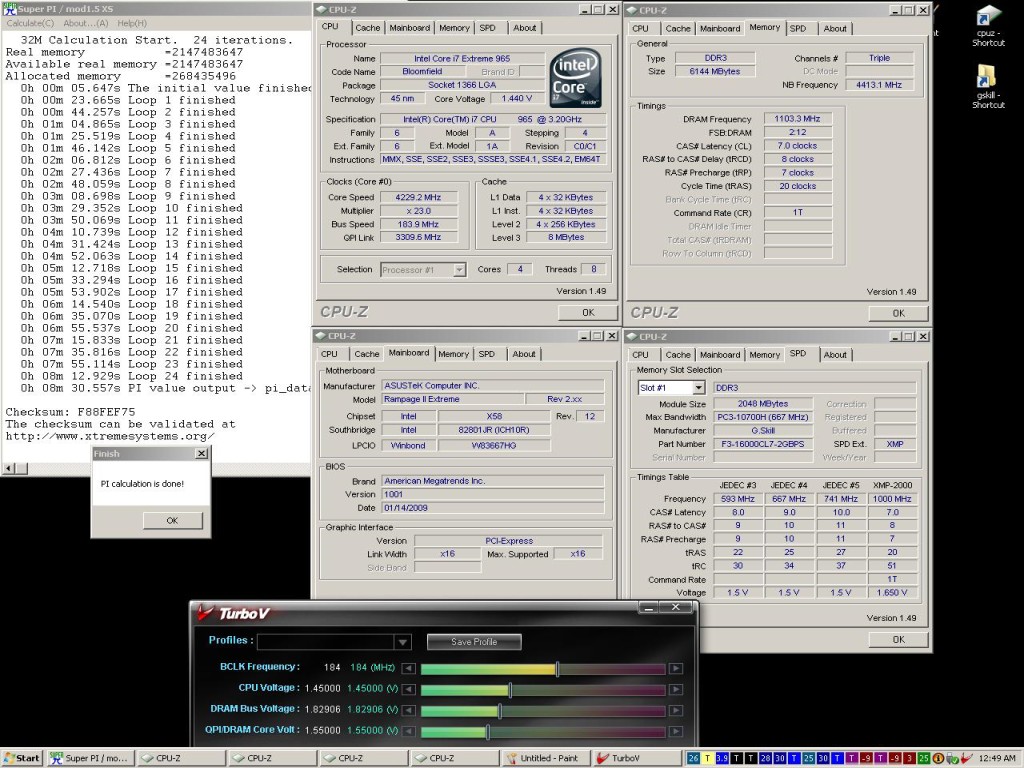Increase DRAM Bus Voltage using right arrow
Image resolution: width=1024 pixels, height=768 pixels.
[676, 710]
